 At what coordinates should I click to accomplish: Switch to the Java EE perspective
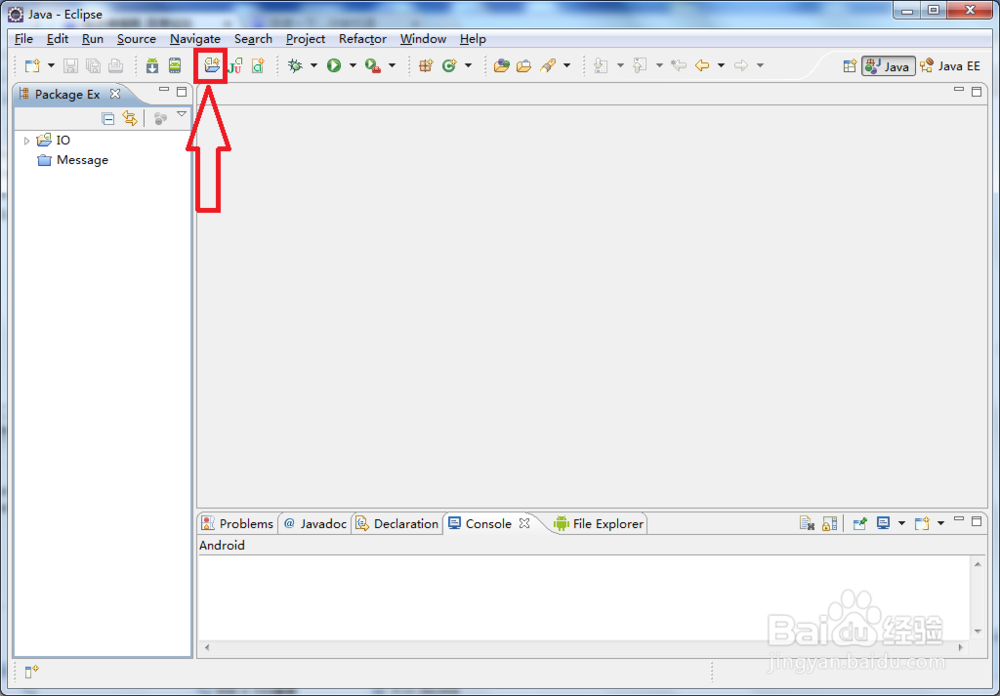950,66
